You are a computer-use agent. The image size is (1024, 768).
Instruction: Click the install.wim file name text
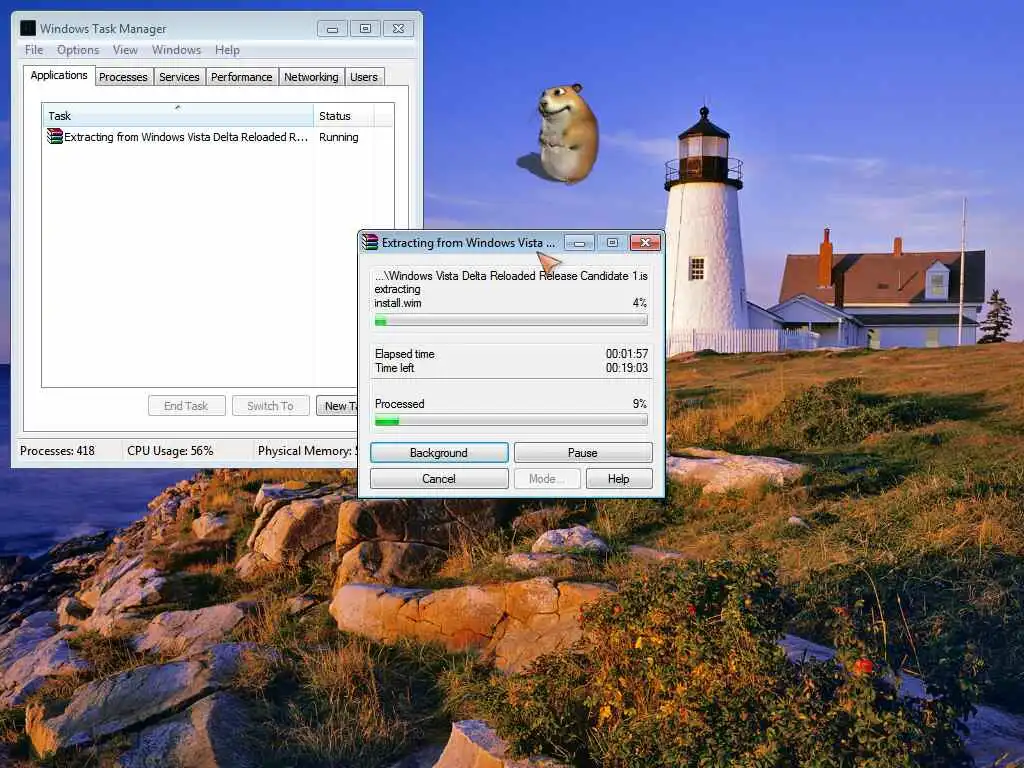tap(398, 303)
